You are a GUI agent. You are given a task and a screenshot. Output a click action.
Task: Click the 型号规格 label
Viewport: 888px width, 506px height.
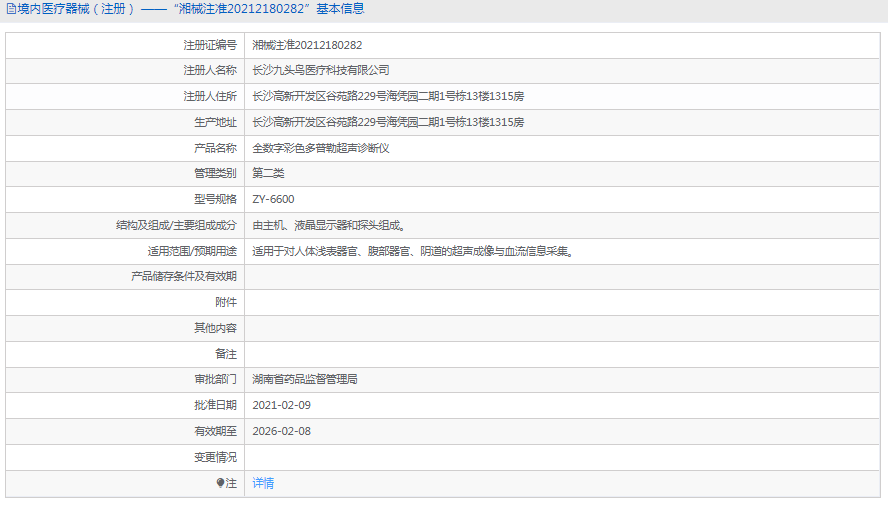[x=215, y=199]
